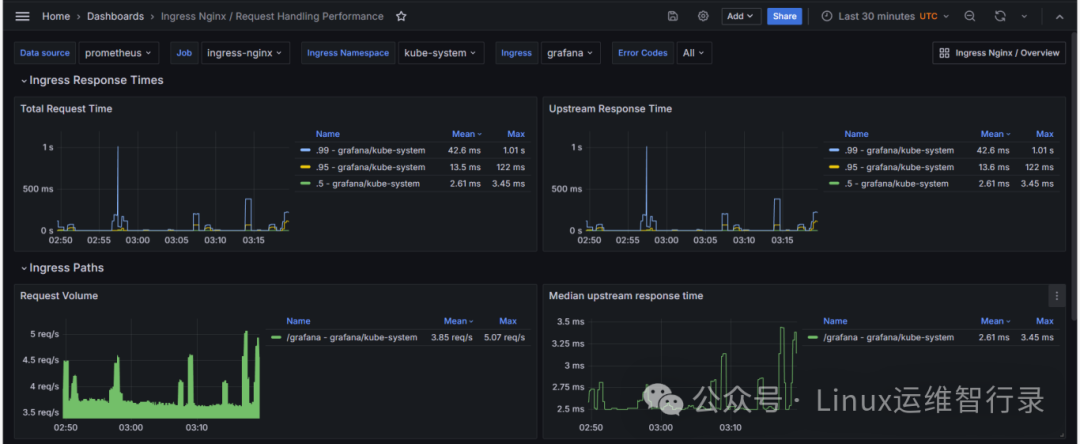Open the Median upstream response time panel menu

point(1057,296)
